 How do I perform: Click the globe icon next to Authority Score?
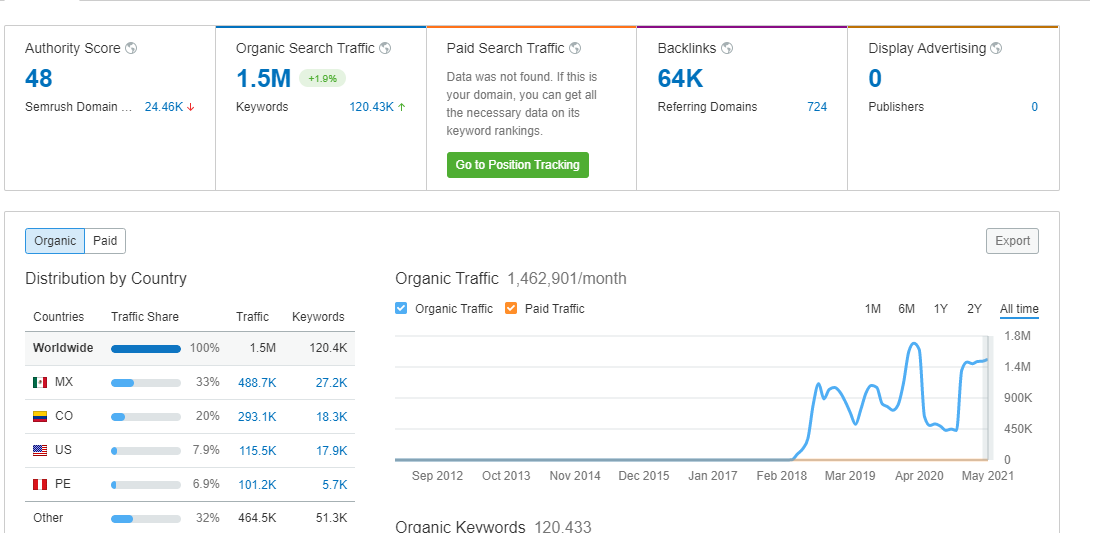click(131, 49)
